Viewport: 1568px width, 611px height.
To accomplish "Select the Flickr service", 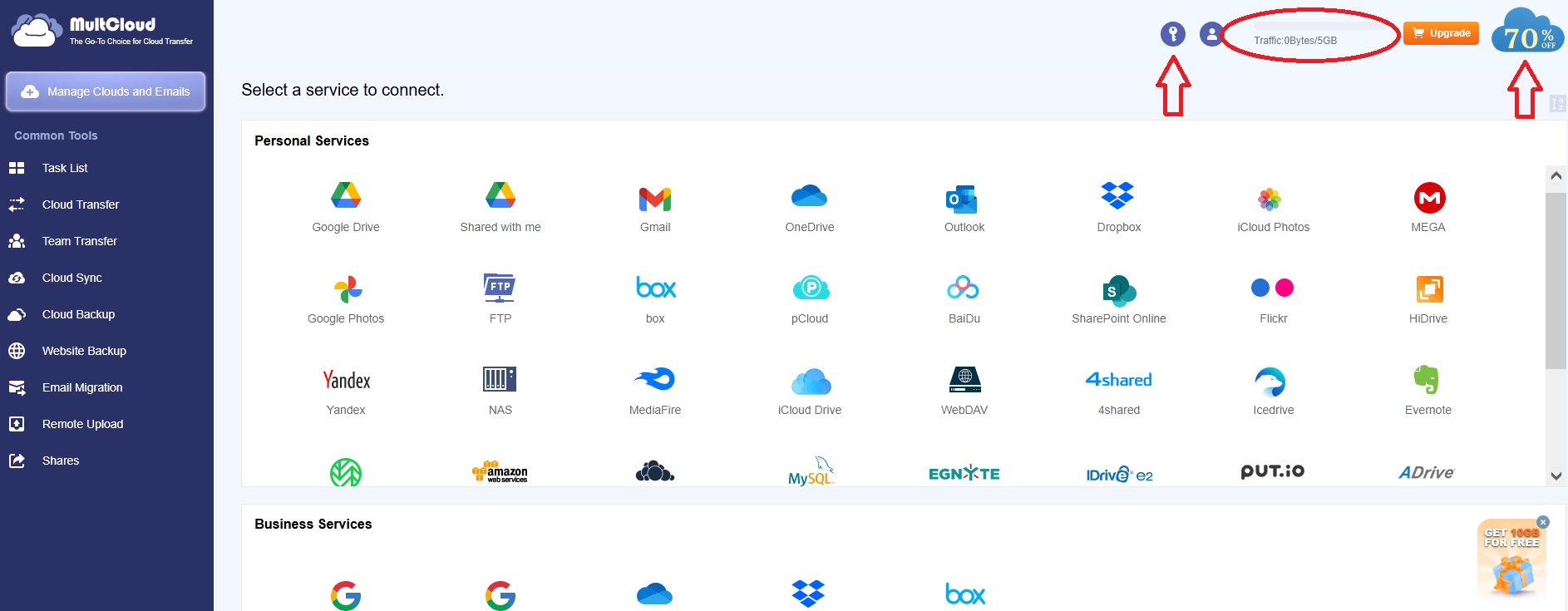I will [1274, 299].
